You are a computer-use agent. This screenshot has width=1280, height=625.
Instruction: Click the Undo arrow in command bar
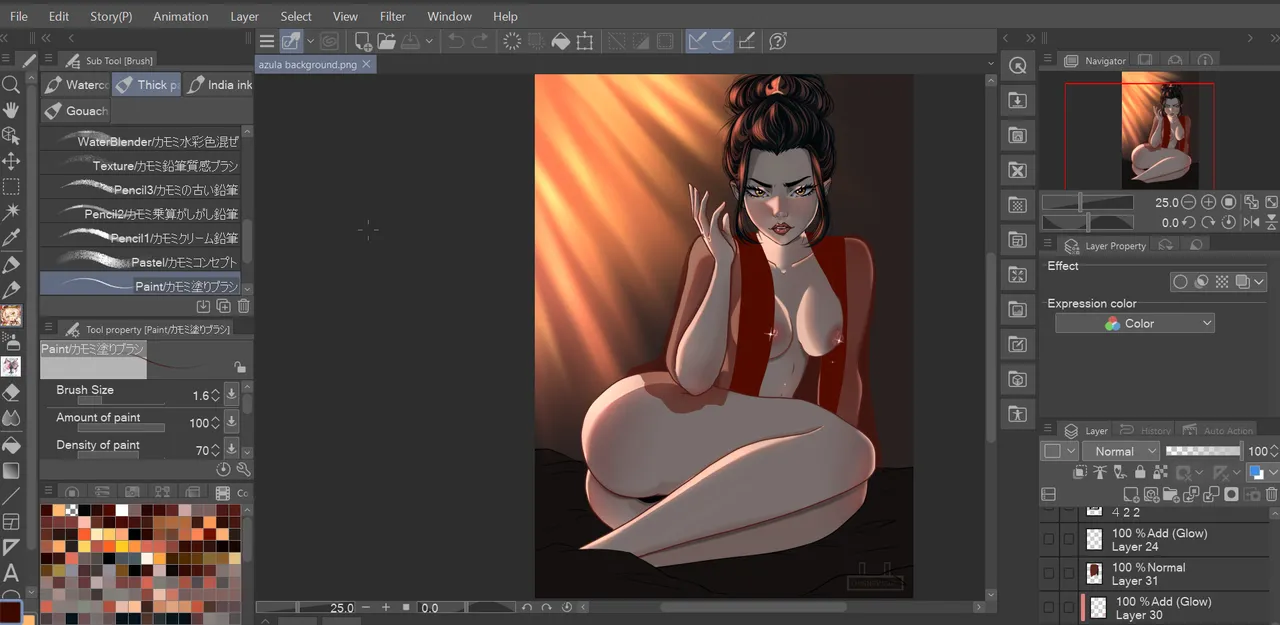(456, 41)
